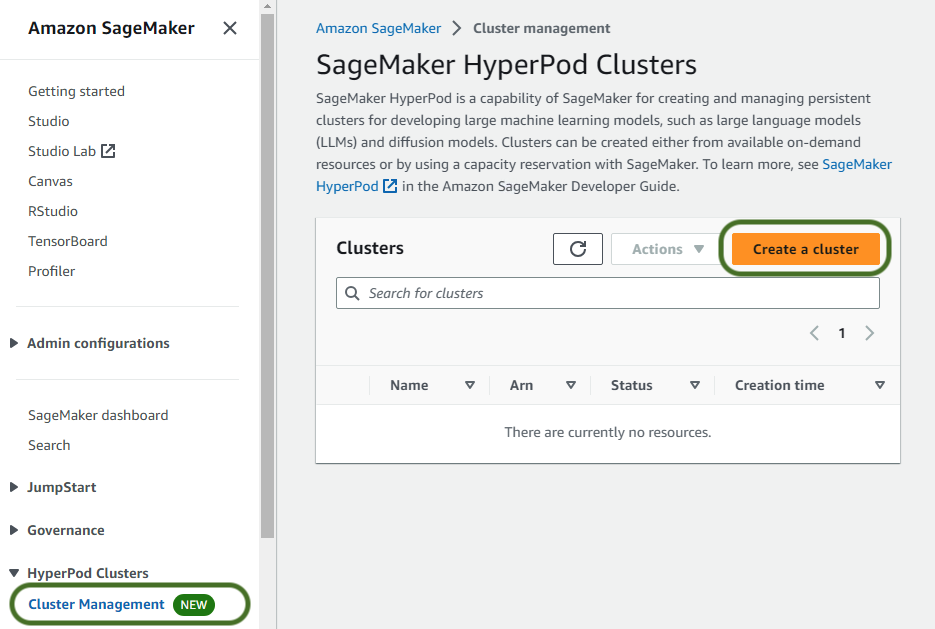Open Studio Lab link

(x=61, y=151)
